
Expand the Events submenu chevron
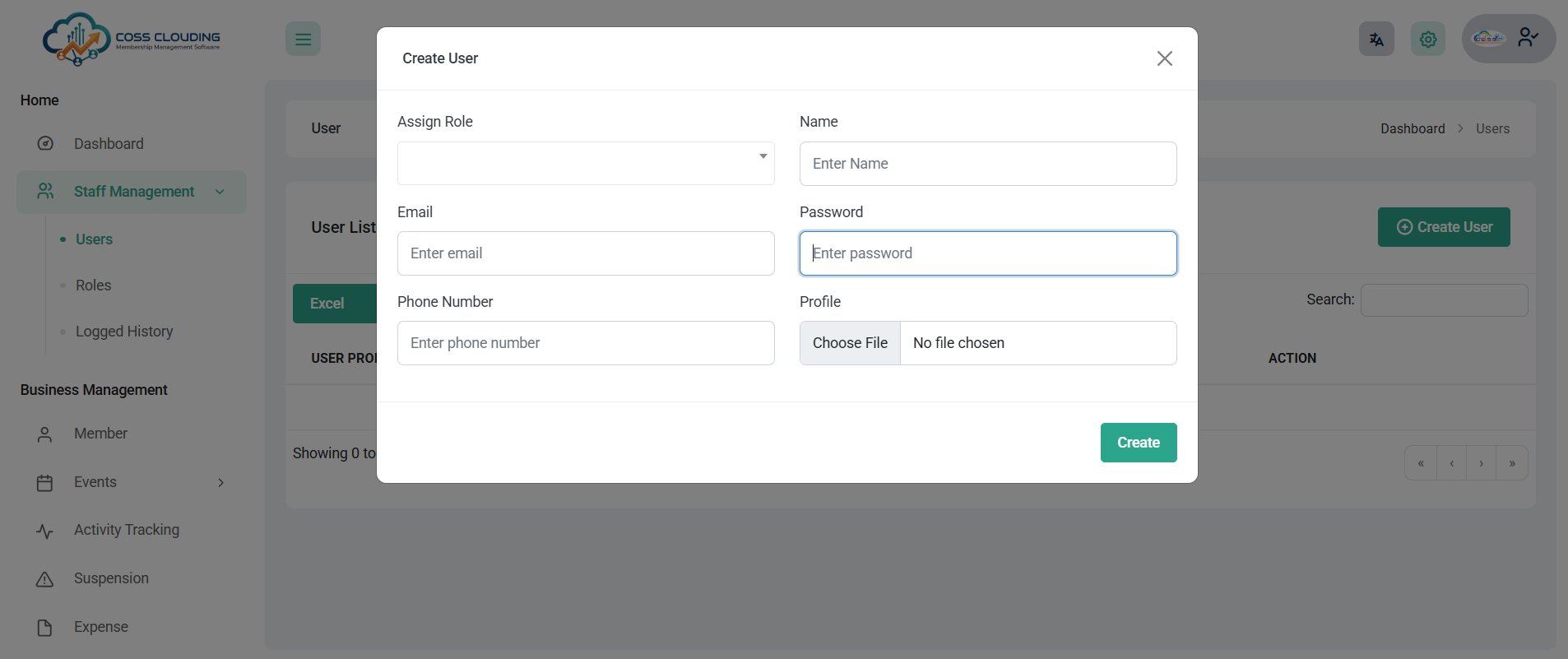pos(220,483)
